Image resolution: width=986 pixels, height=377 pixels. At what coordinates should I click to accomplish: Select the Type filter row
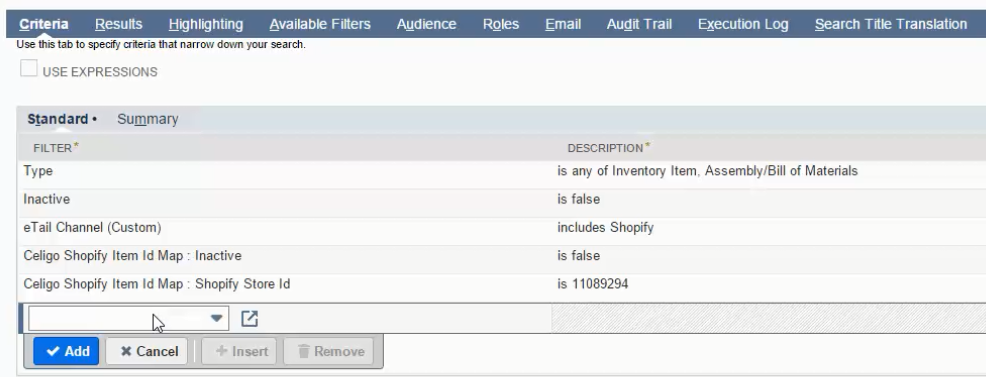point(501,171)
